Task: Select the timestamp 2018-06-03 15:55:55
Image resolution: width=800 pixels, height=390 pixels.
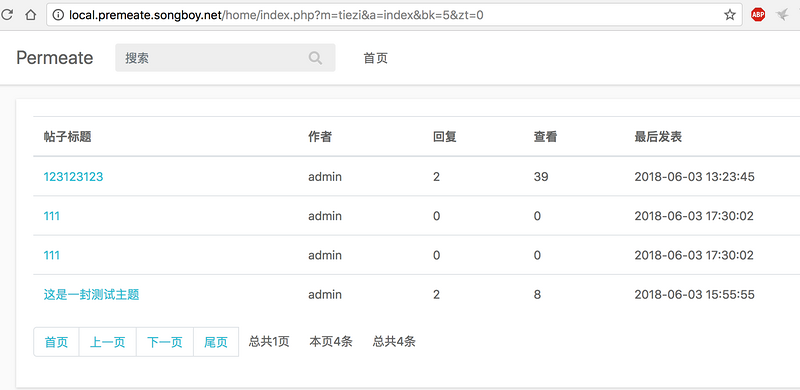Action: [x=694, y=295]
